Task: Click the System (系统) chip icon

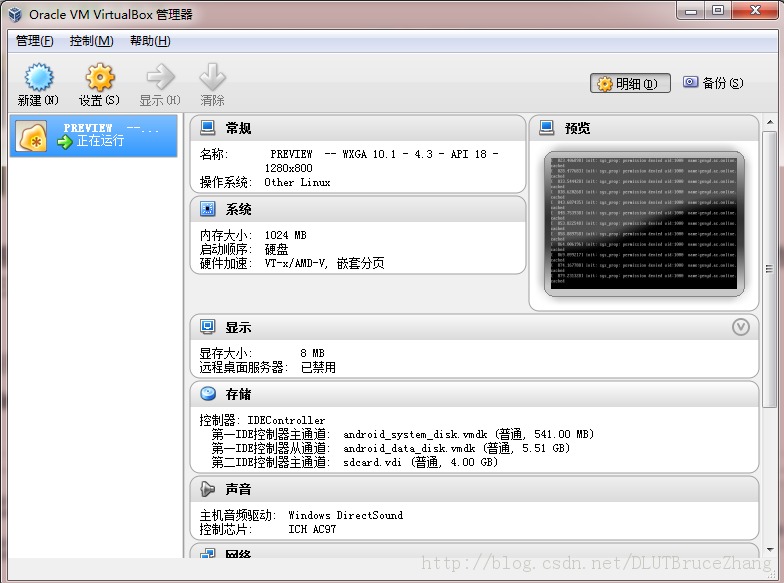Action: (x=208, y=209)
